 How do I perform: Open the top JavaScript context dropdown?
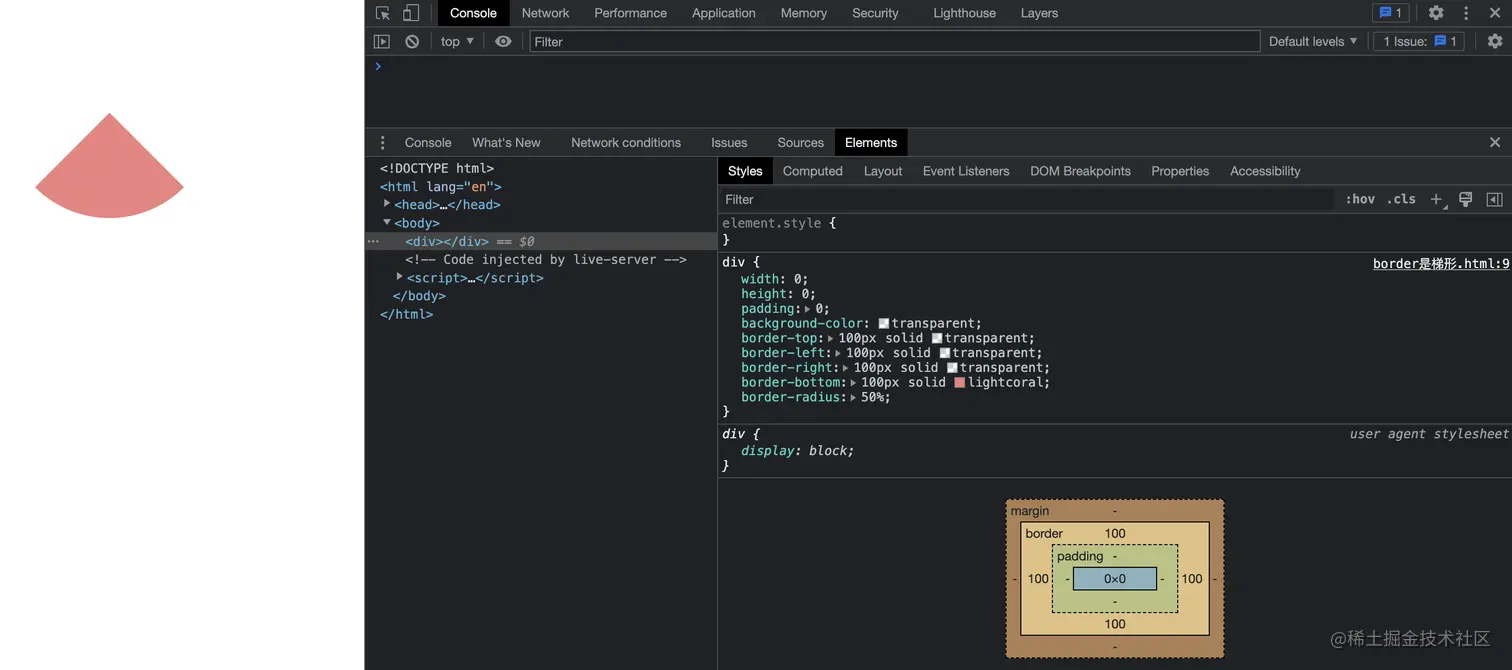click(457, 41)
